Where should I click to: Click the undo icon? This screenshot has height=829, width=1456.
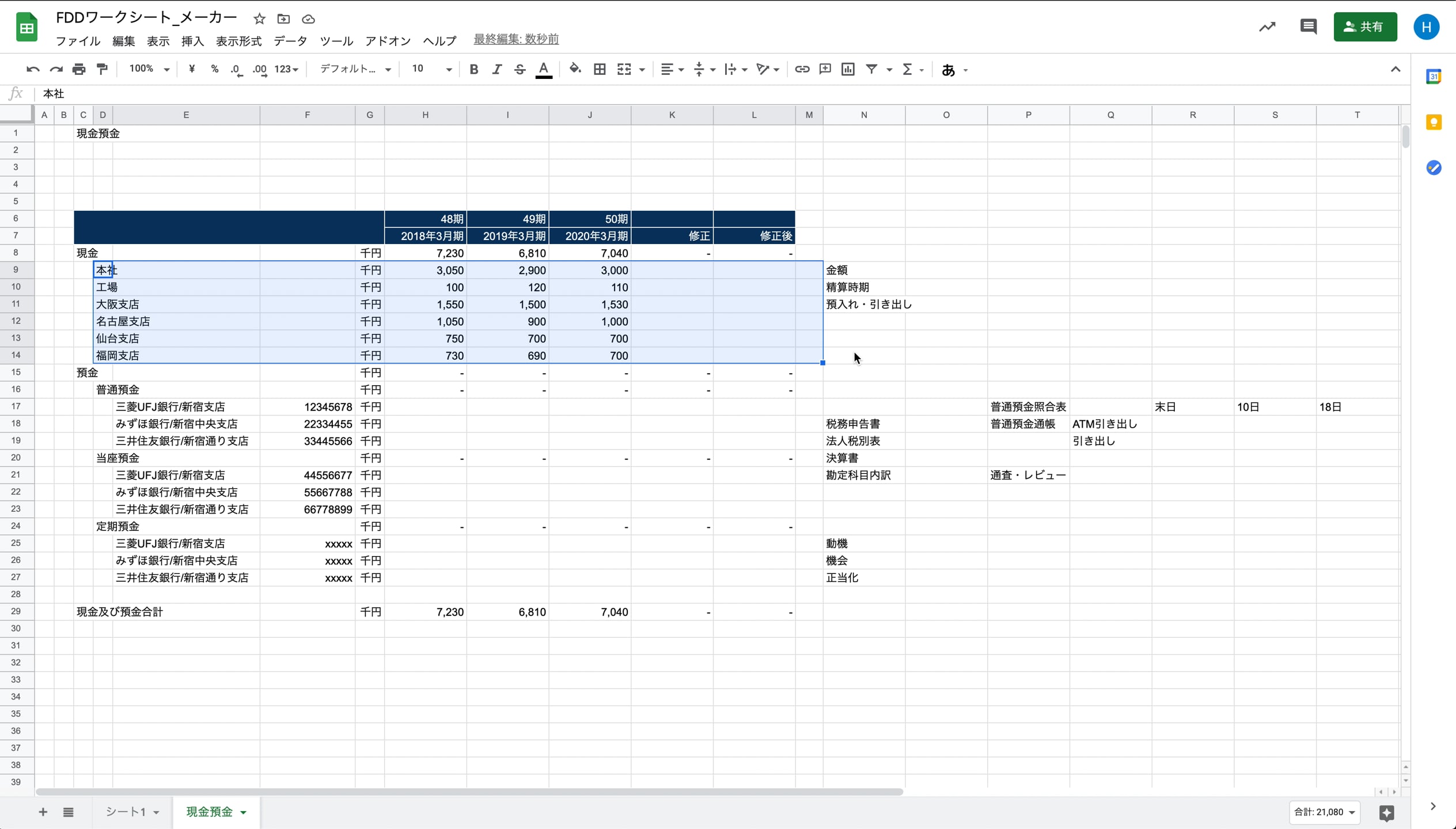tap(33, 70)
